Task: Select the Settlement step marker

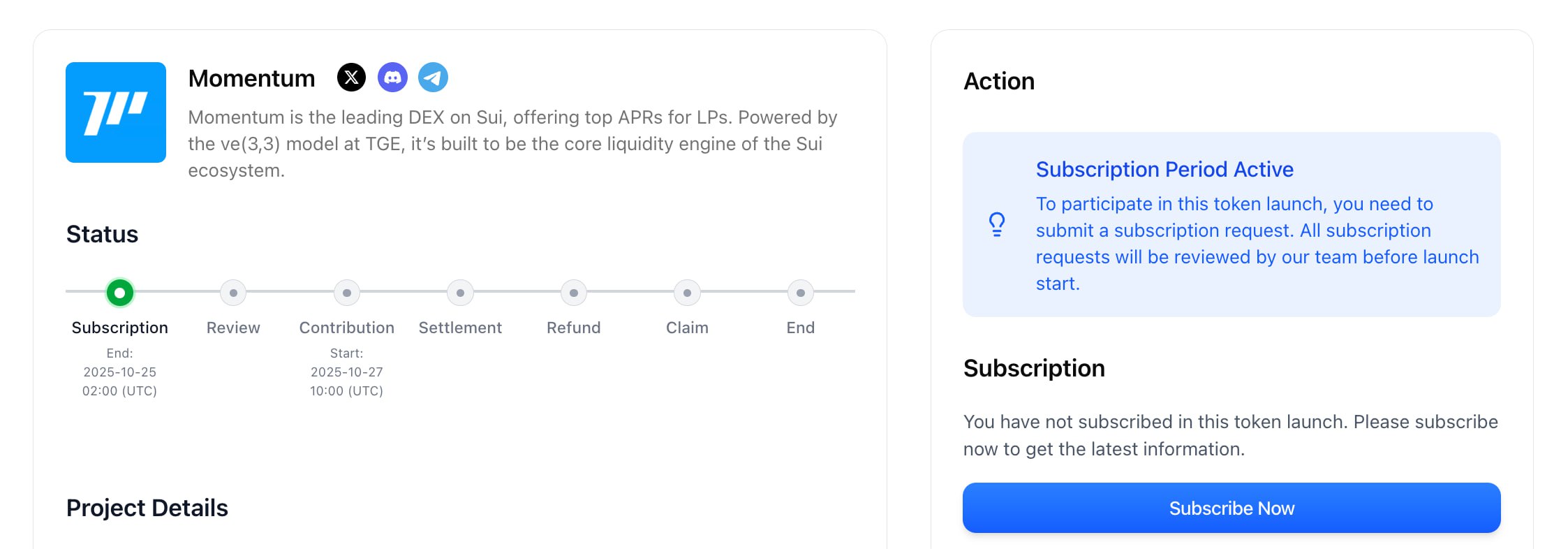Action: 460,293
